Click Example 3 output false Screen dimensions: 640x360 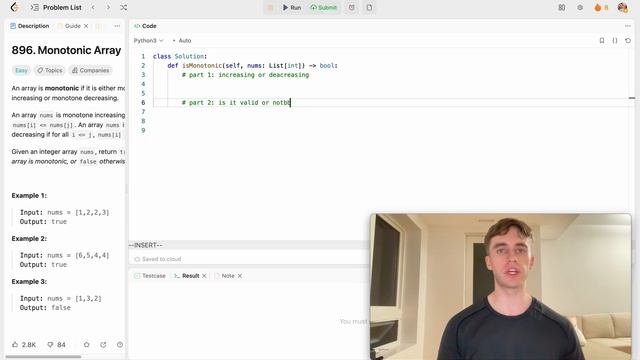45,308
